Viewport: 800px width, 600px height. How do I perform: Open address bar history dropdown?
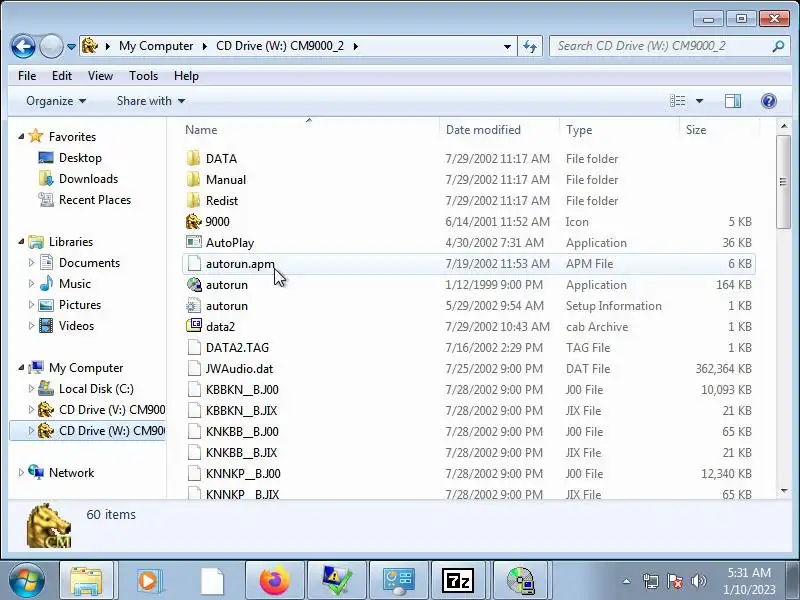coord(507,46)
